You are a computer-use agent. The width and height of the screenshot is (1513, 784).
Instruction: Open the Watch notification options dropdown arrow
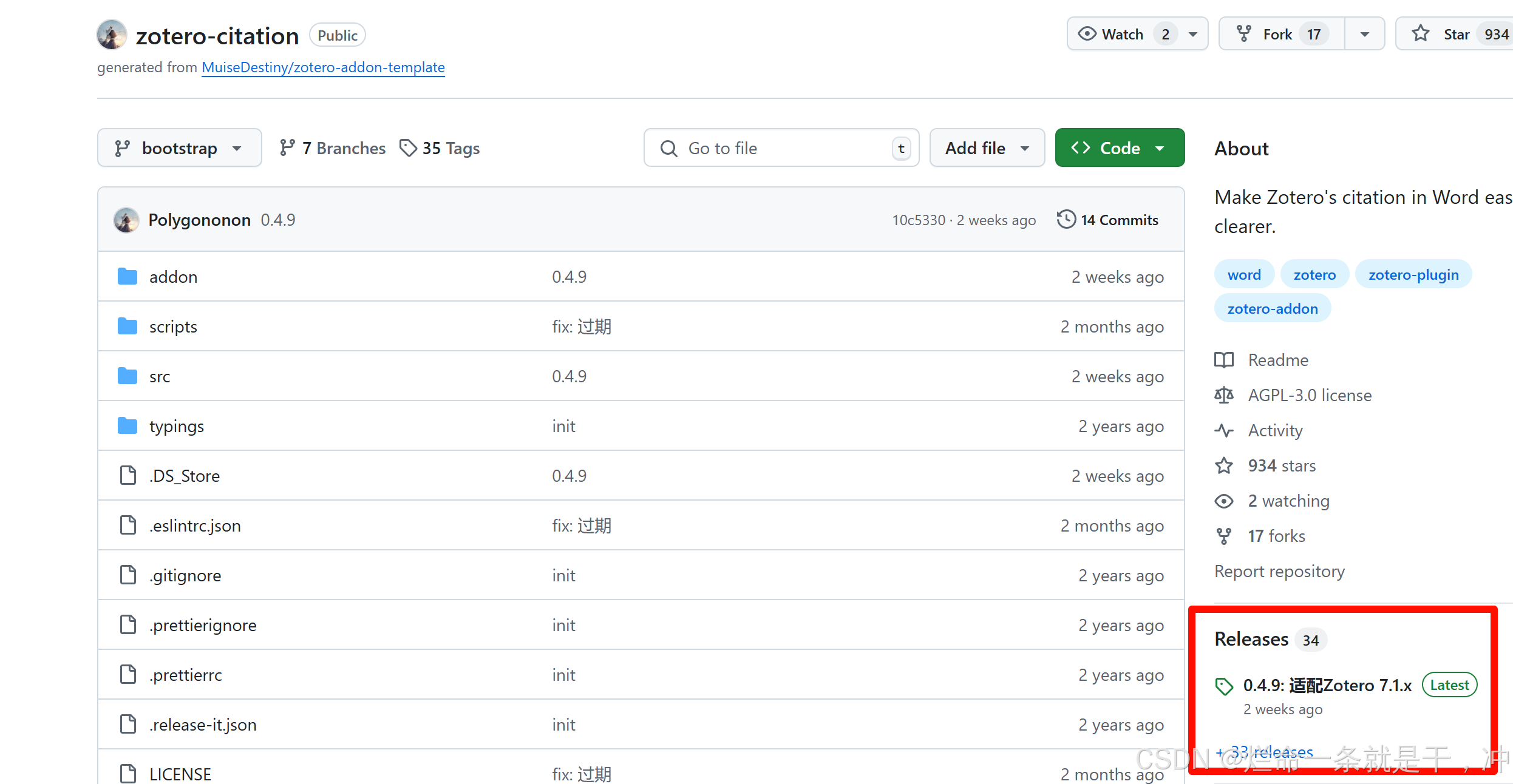1193,34
